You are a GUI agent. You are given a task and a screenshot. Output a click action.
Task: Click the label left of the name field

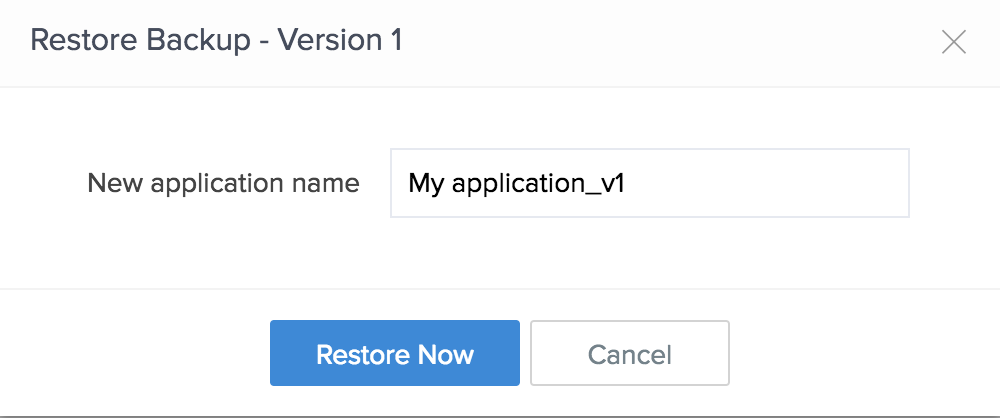pyautogui.click(x=223, y=183)
